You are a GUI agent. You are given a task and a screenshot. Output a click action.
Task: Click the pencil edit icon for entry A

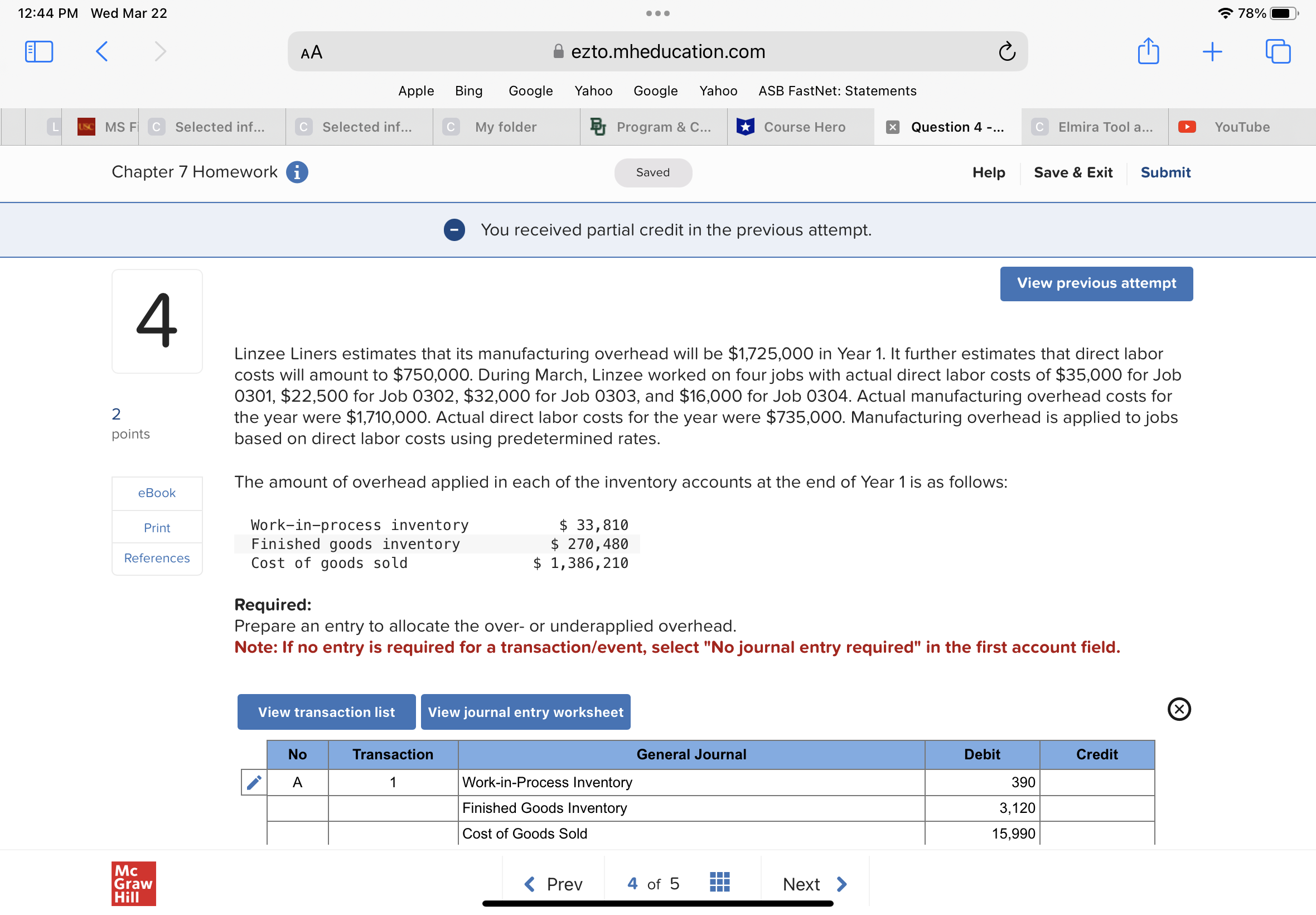click(254, 783)
